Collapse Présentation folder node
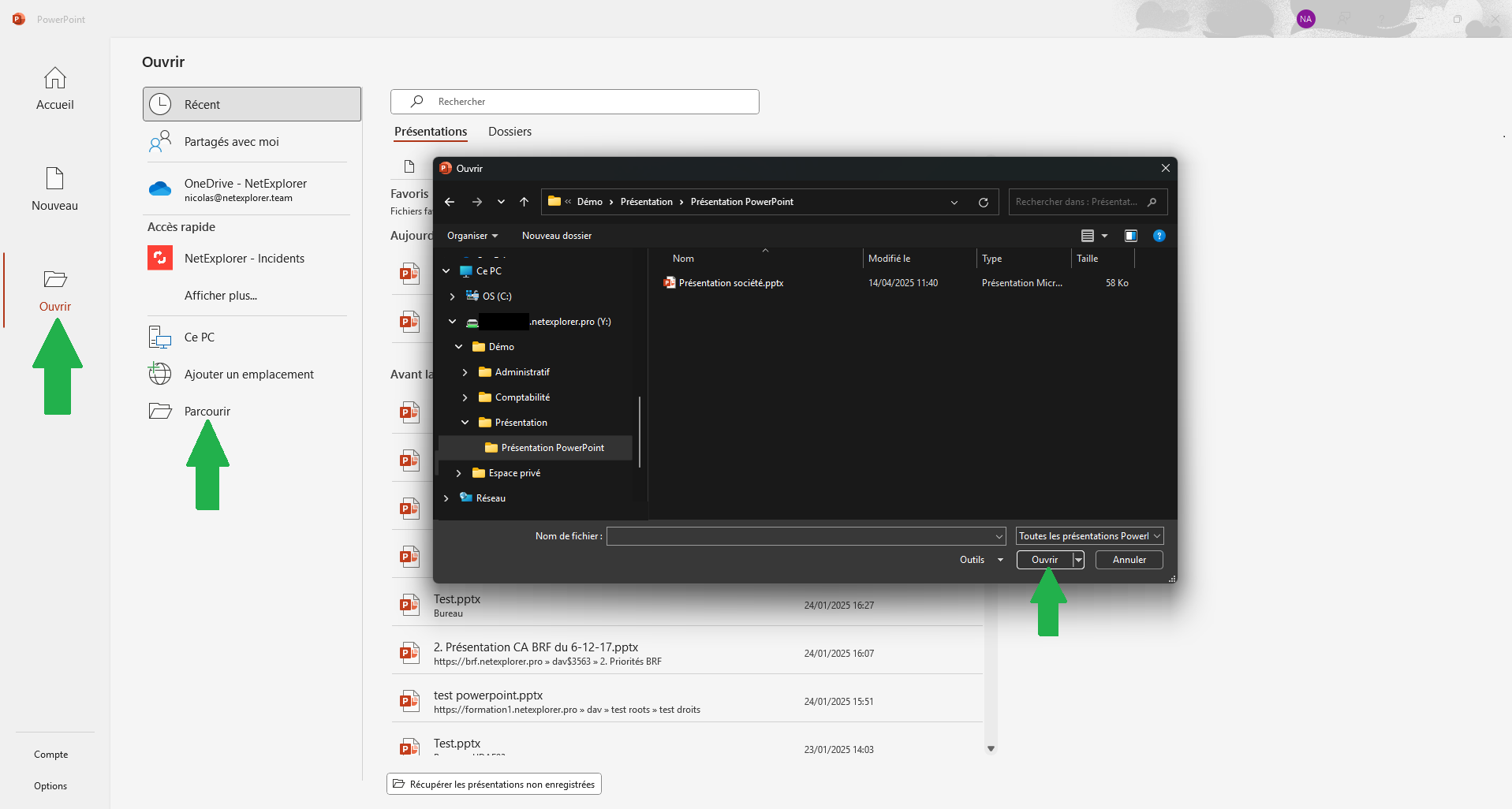 [x=465, y=423]
